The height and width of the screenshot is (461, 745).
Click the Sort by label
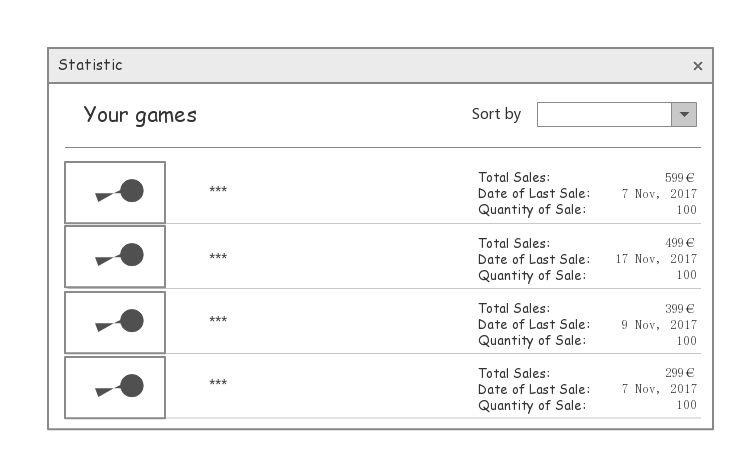pyautogui.click(x=496, y=114)
